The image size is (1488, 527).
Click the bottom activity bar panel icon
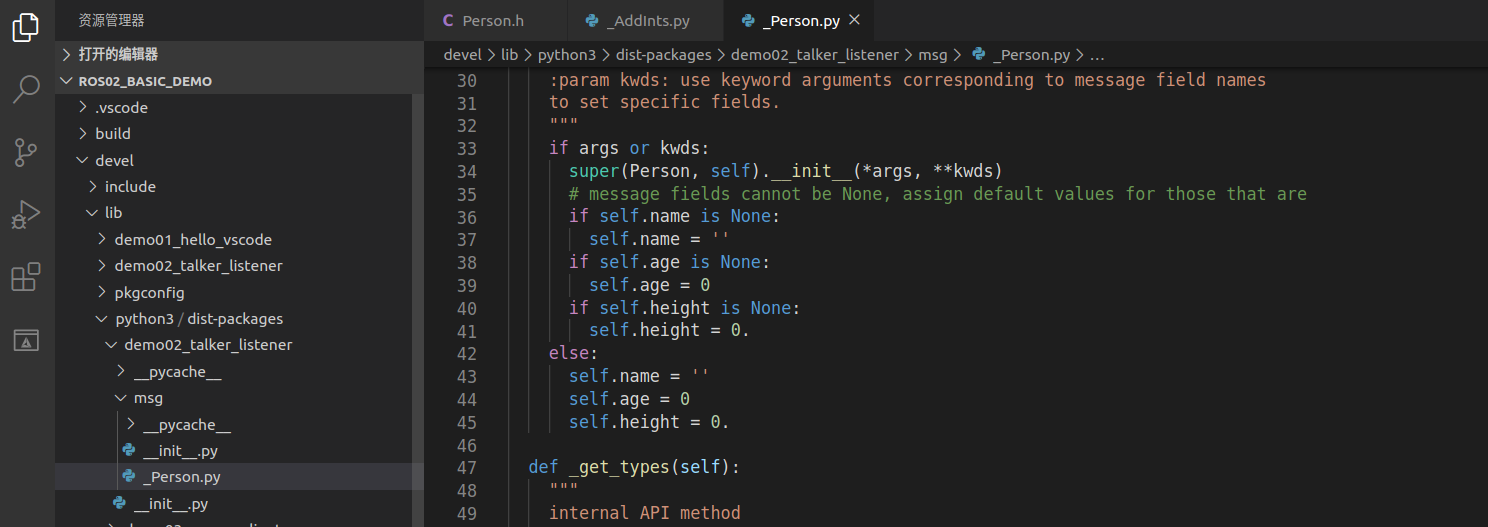(x=26, y=341)
